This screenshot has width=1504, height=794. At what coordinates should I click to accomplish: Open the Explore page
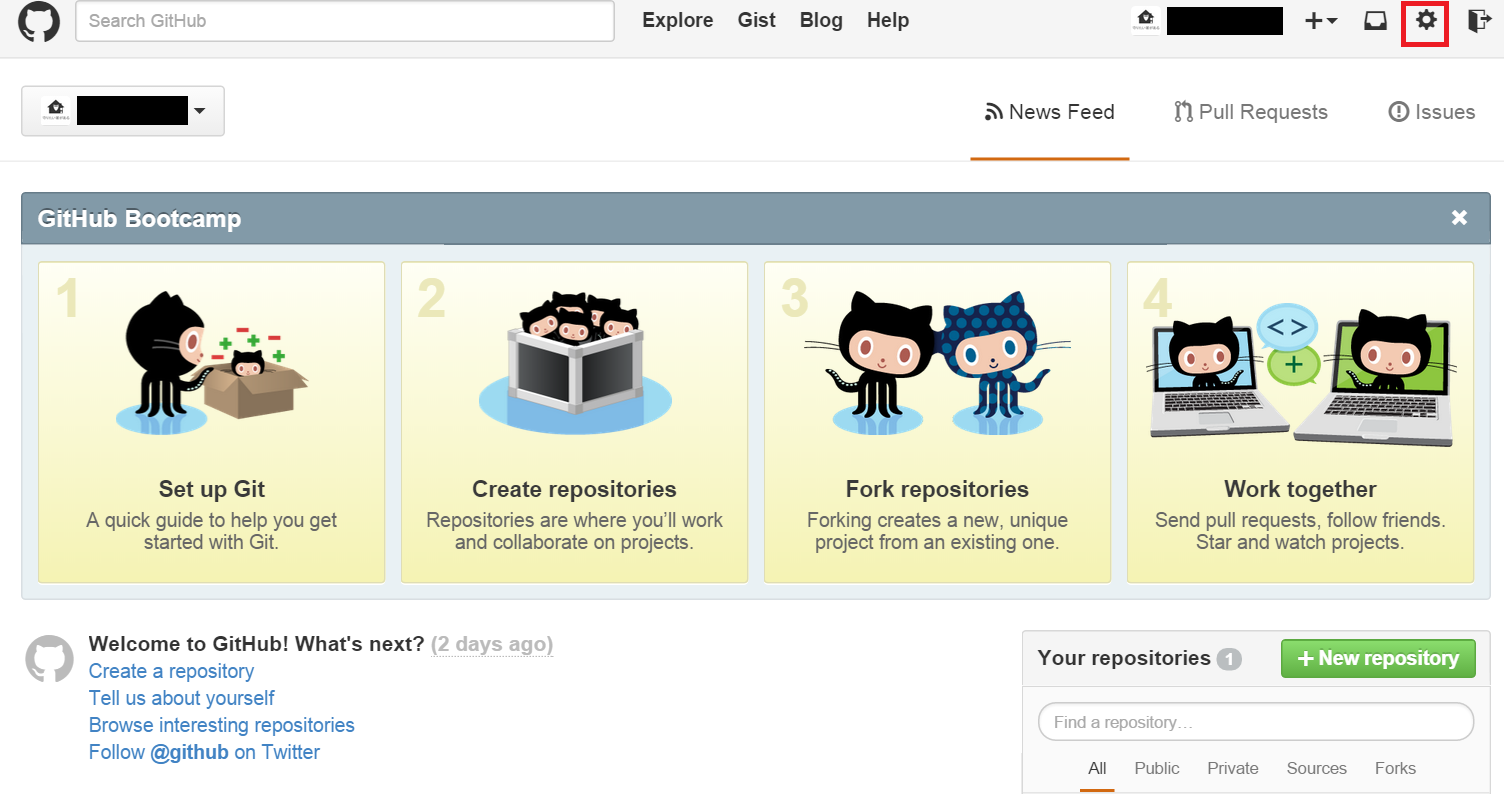677,20
